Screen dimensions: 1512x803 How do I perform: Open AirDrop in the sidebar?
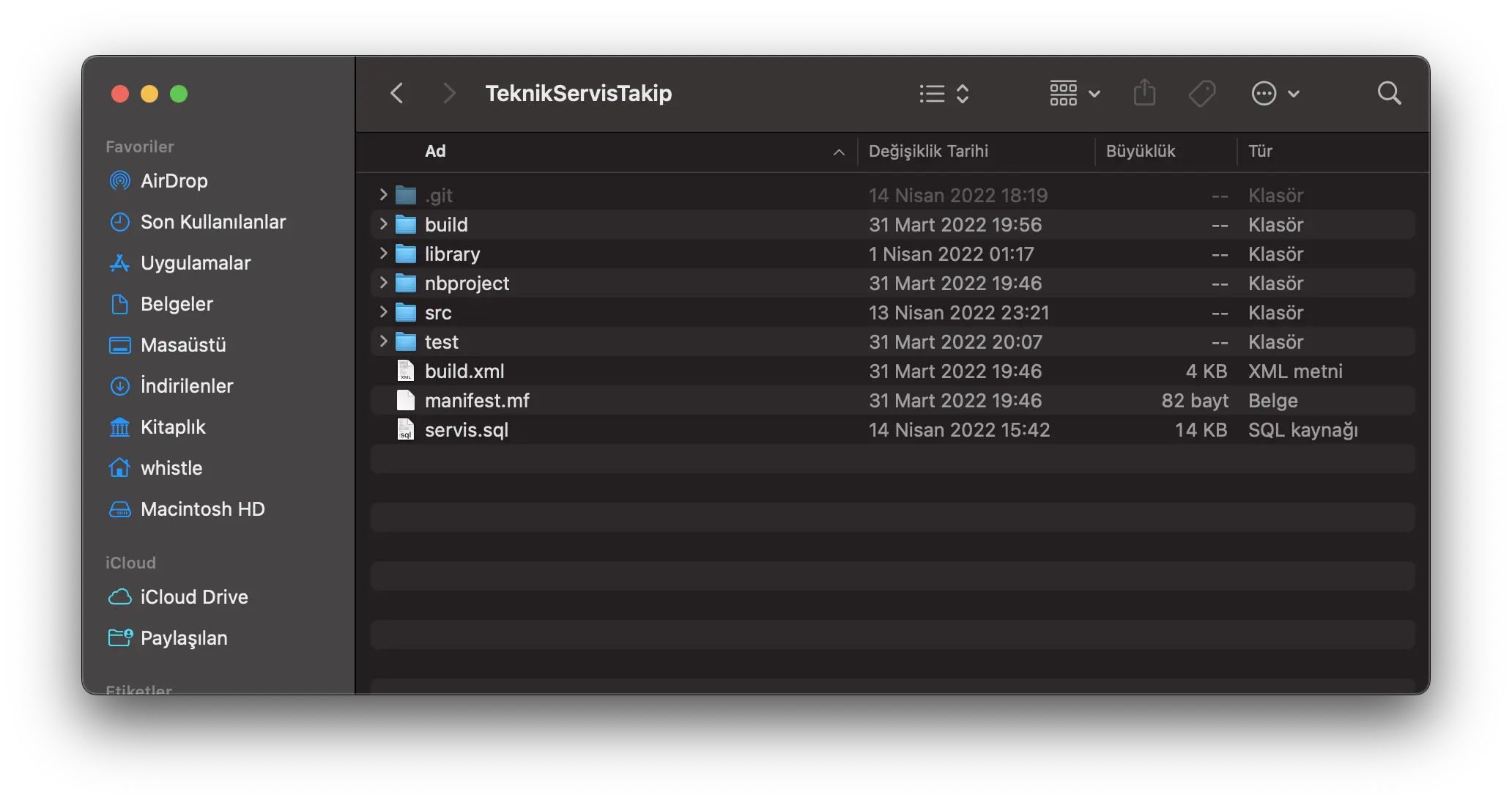pyautogui.click(x=159, y=181)
